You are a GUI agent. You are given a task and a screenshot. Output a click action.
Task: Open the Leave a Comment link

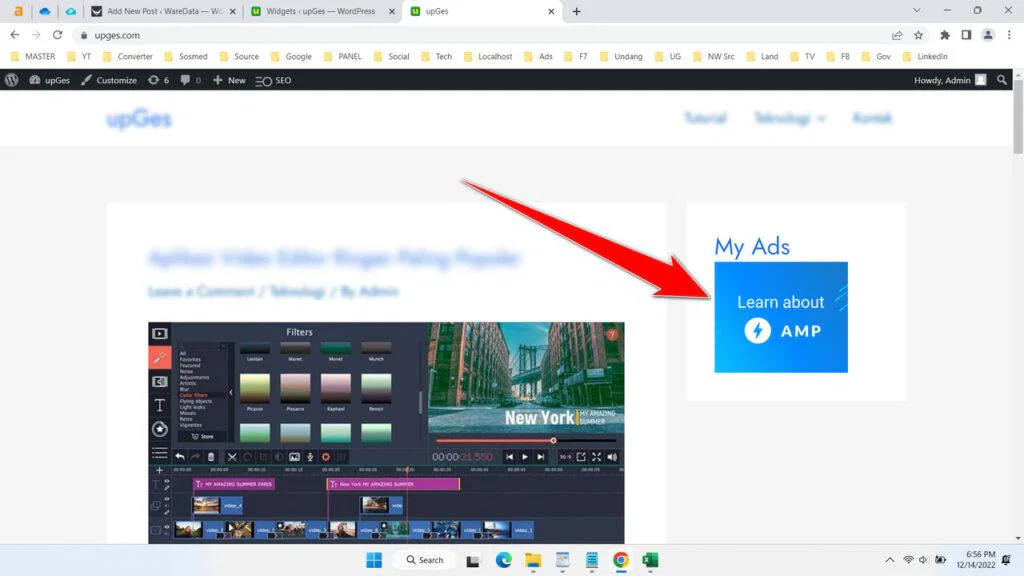tap(200, 291)
